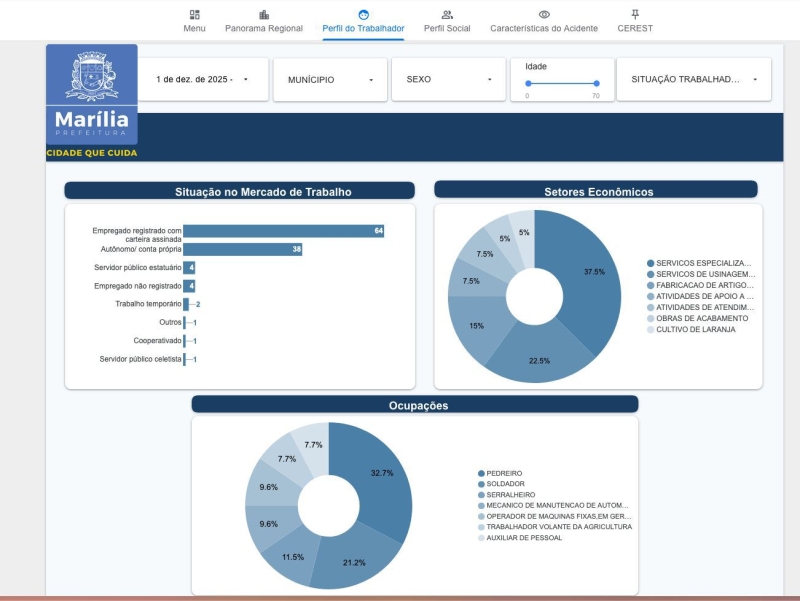
Task: Click the Perfil do Trabalhador face icon
Action: 363,15
